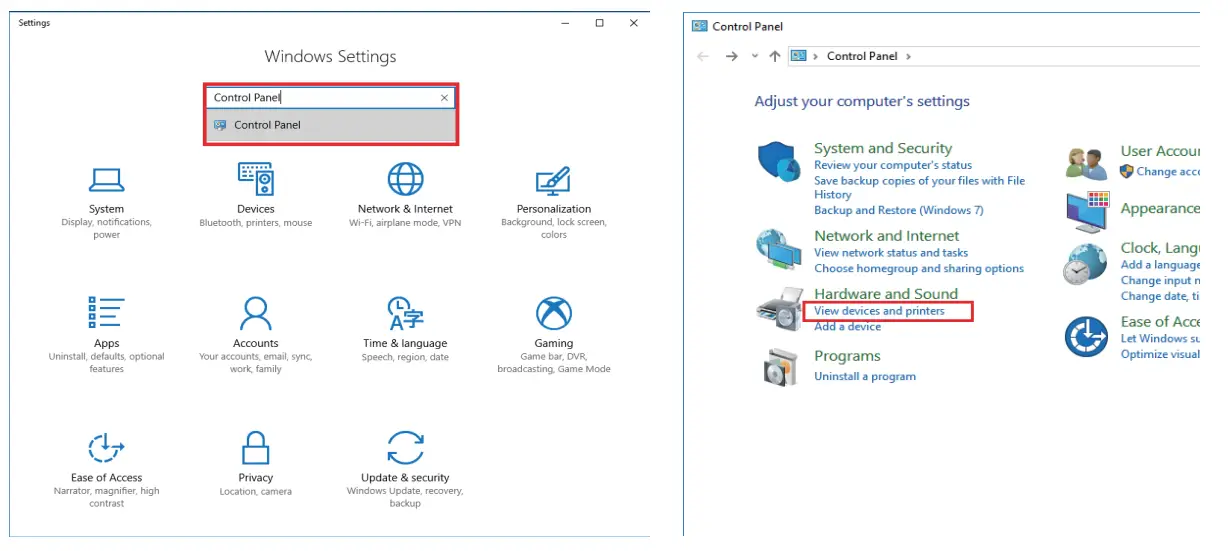Image resolution: width=1228 pixels, height=551 pixels.
Task: Click the Hardware and Sound printer icon
Action: (x=778, y=310)
